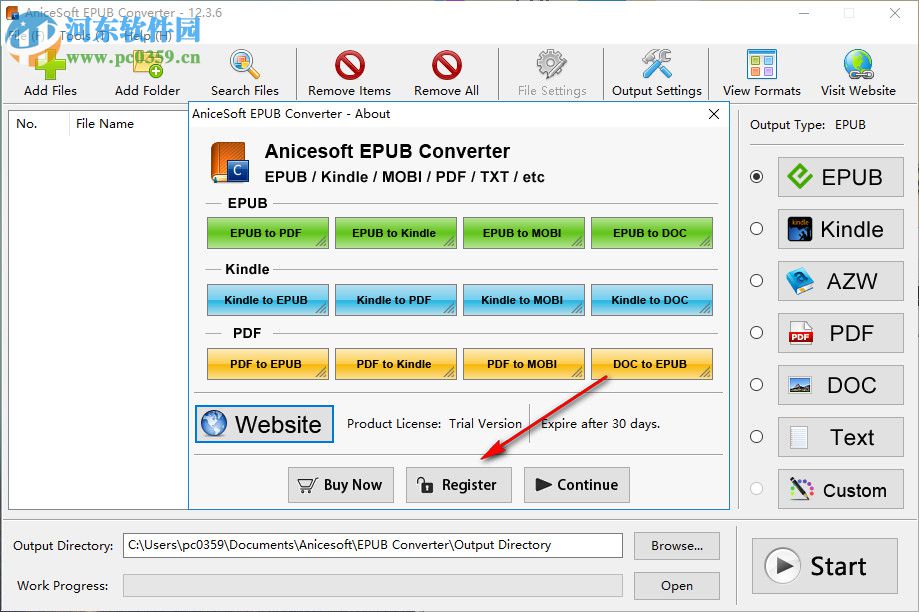Click the EPUB to PDF conversion button

coord(267,233)
